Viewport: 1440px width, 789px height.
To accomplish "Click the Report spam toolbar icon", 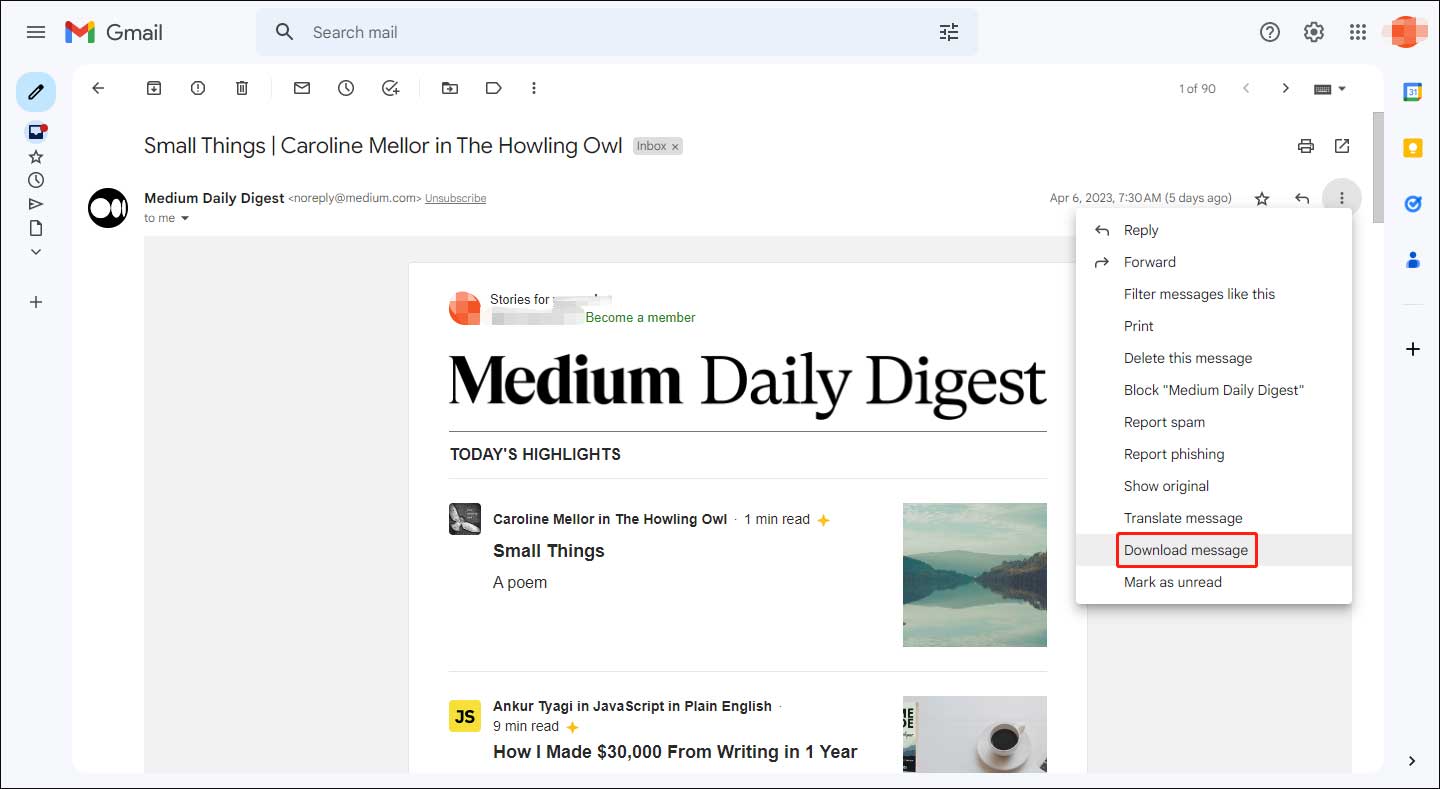I will 198,88.
